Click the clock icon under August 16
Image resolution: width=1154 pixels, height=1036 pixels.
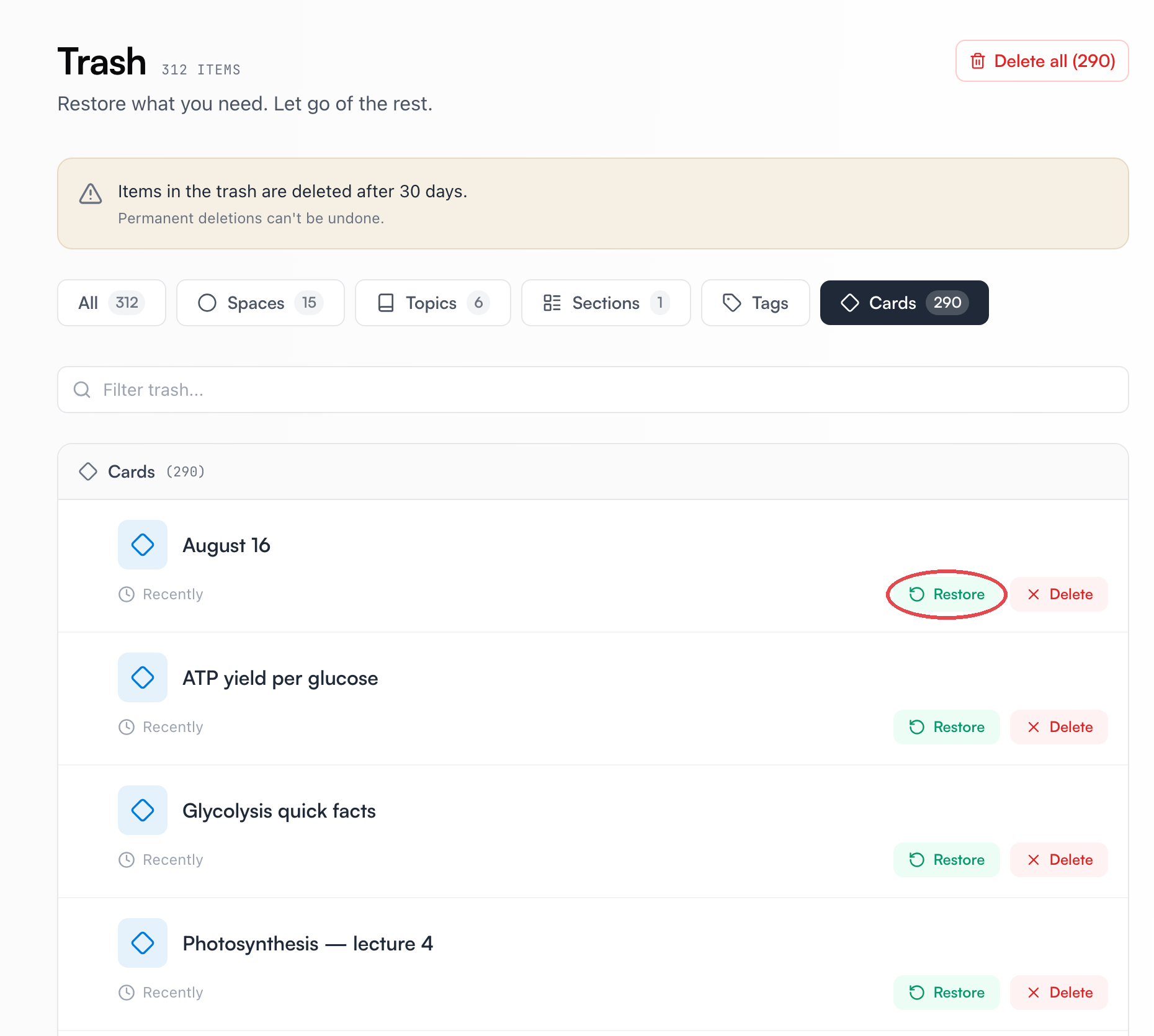127,594
